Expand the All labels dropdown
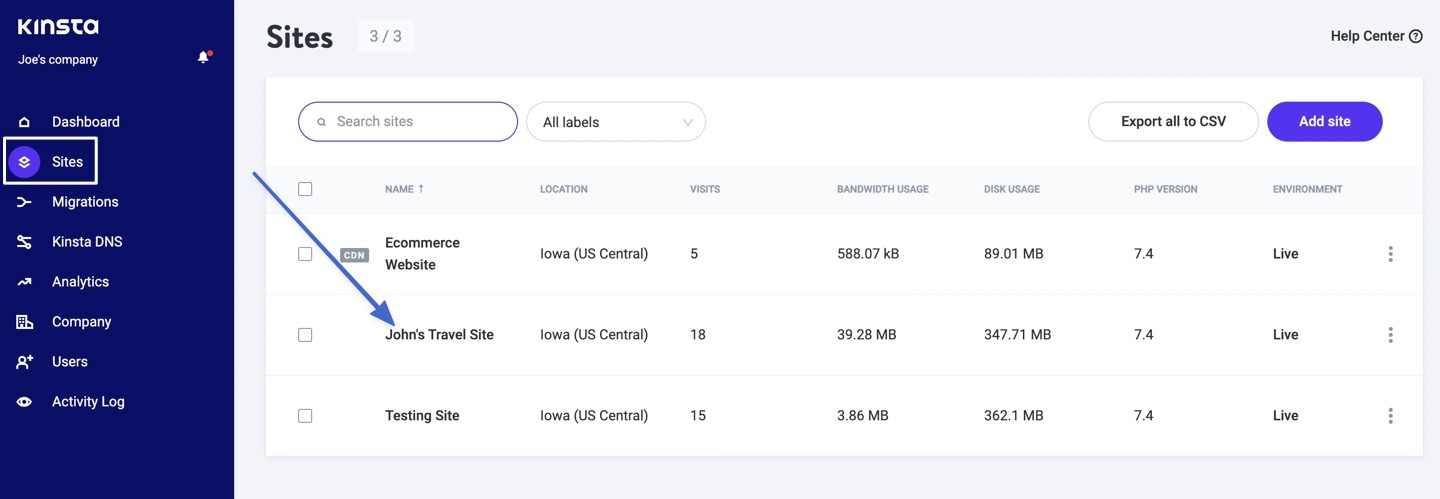 616,122
